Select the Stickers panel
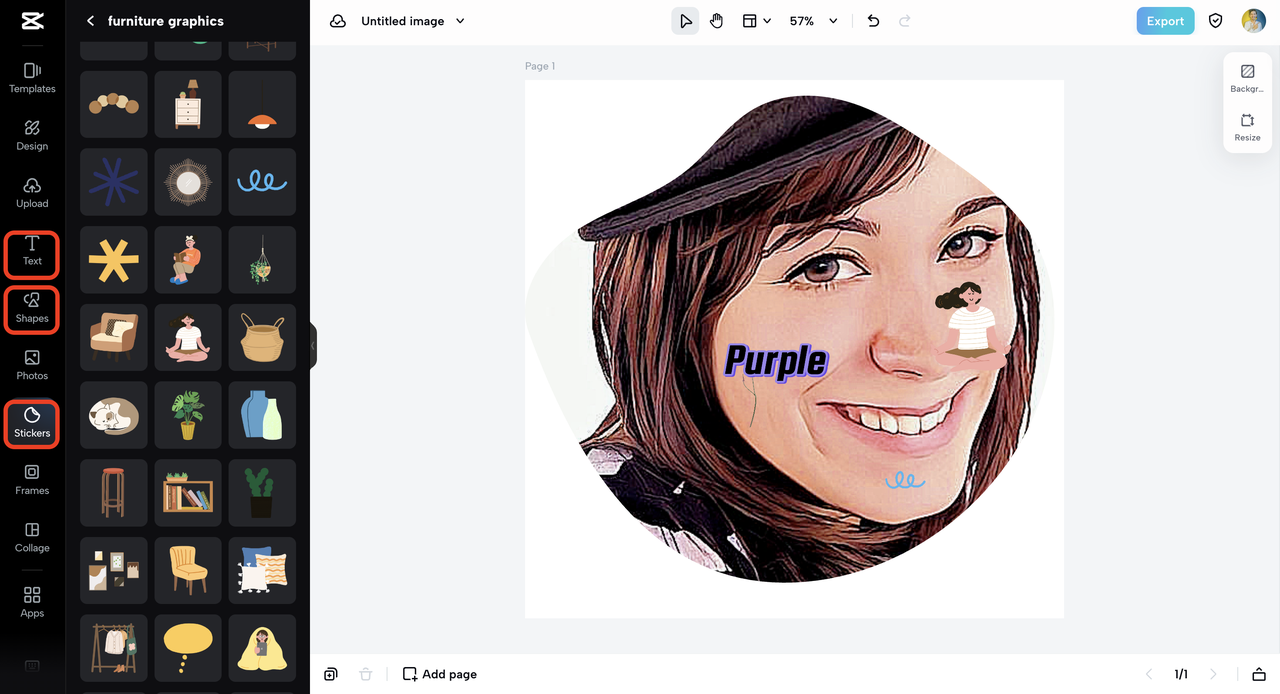Screen dimensions: 1280x694 click(x=32, y=423)
